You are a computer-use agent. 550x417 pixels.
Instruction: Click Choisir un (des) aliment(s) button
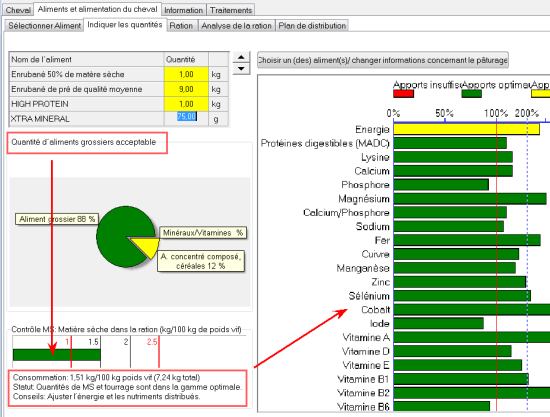tap(383, 60)
